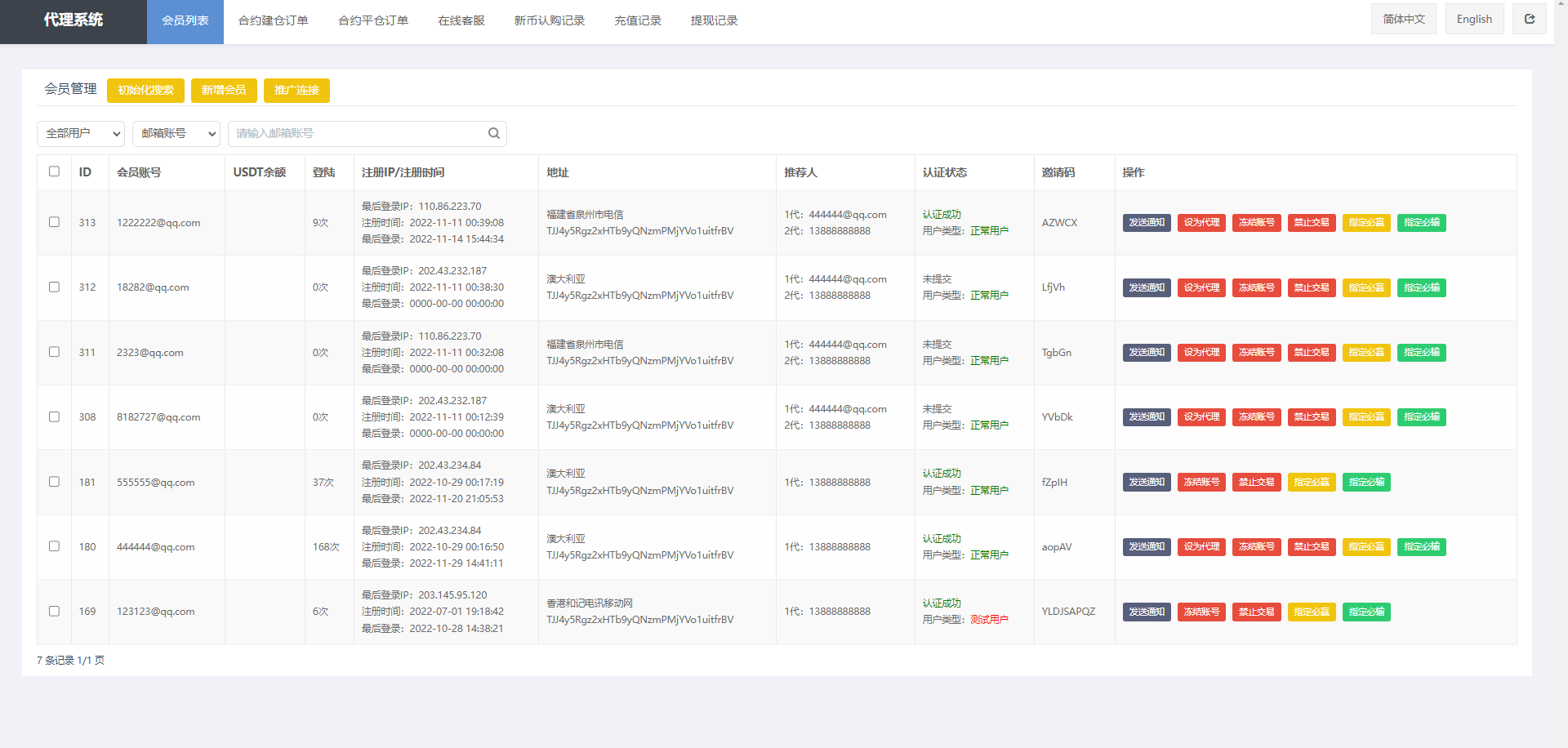Click 指定必赢 for 1222222@qq.com
This screenshot has height=748, width=1568.
[1366, 222]
